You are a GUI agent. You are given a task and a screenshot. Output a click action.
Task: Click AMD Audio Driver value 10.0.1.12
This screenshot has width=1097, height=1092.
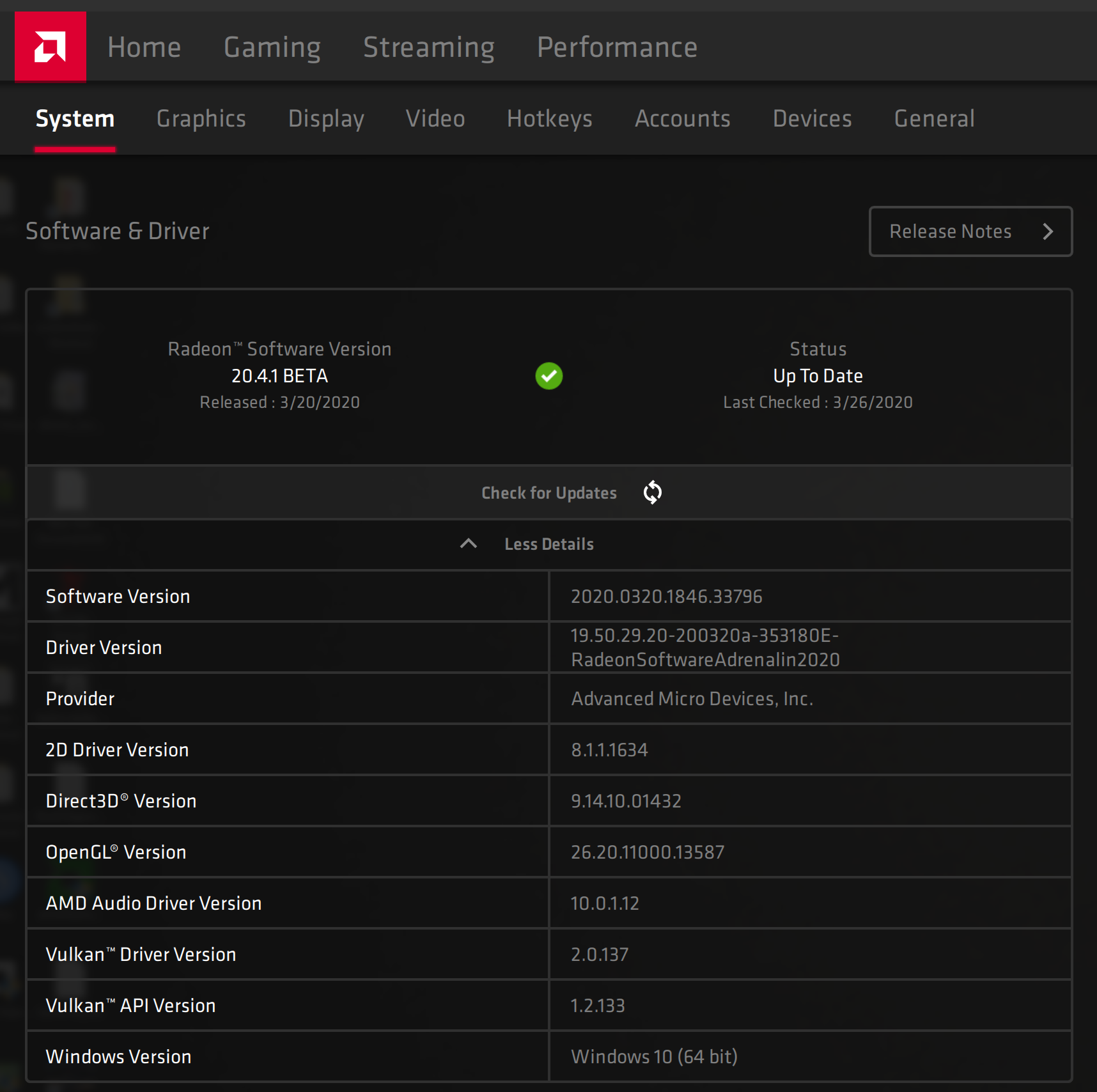point(605,903)
